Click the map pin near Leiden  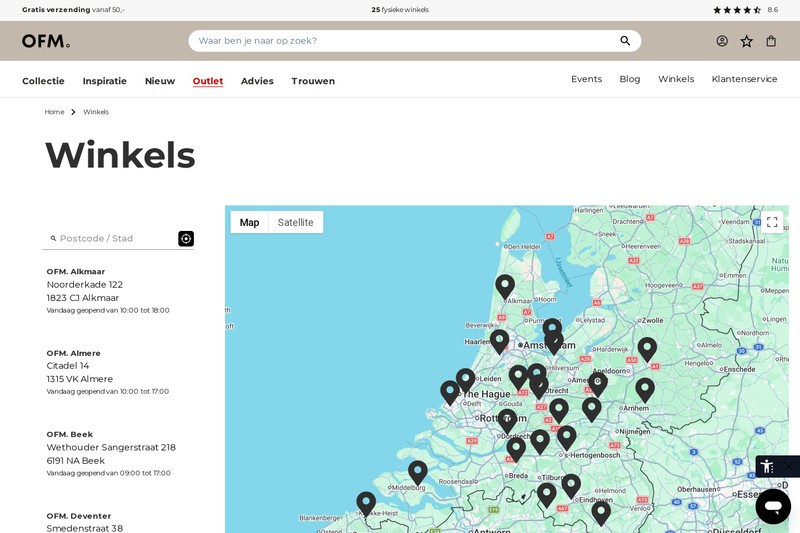tap(465, 380)
